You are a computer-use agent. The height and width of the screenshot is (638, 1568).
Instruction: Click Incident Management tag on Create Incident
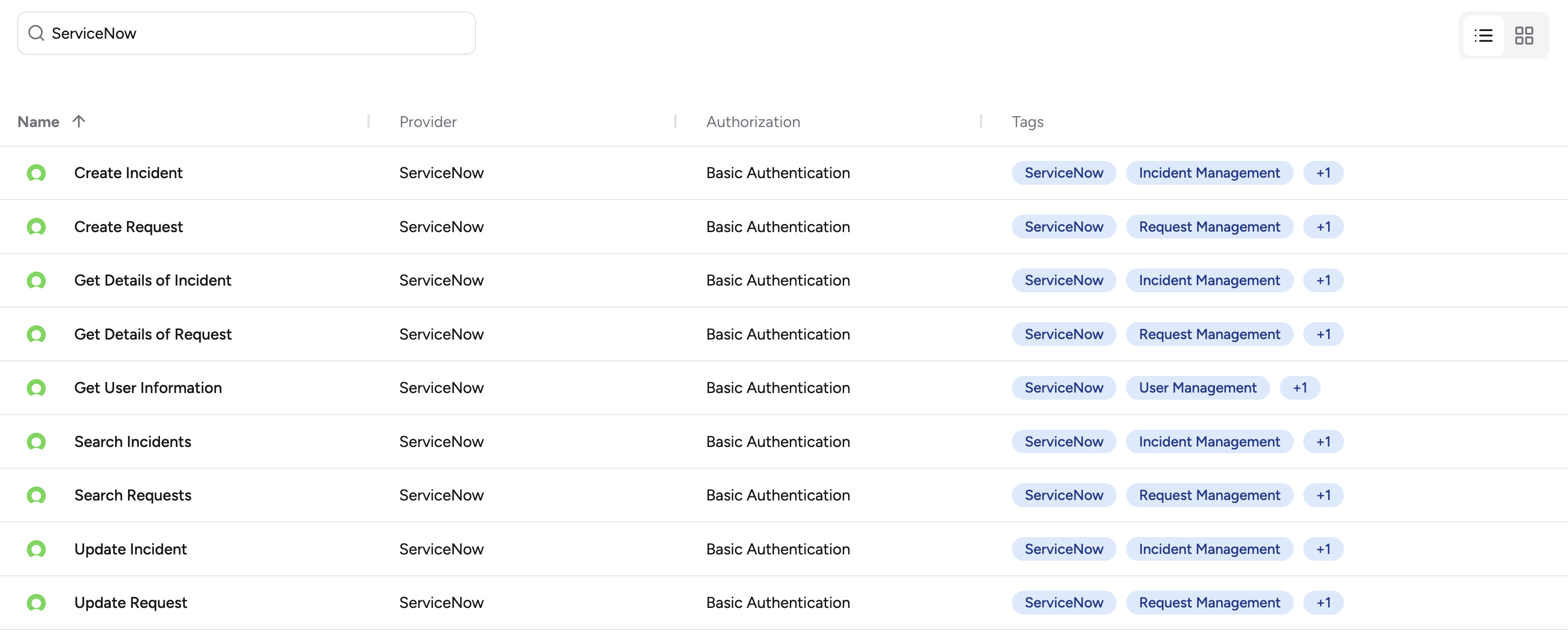[1209, 173]
